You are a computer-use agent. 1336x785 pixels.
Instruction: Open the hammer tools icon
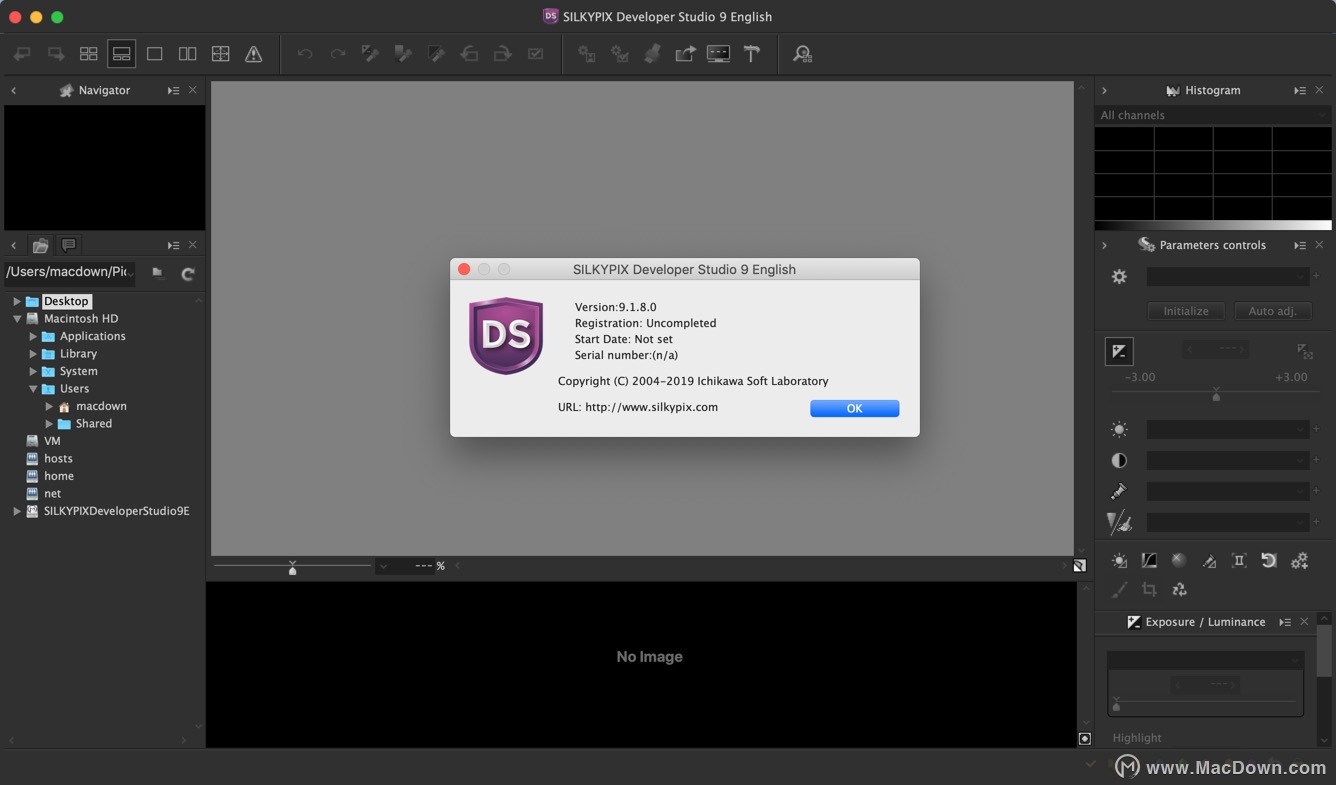point(751,54)
